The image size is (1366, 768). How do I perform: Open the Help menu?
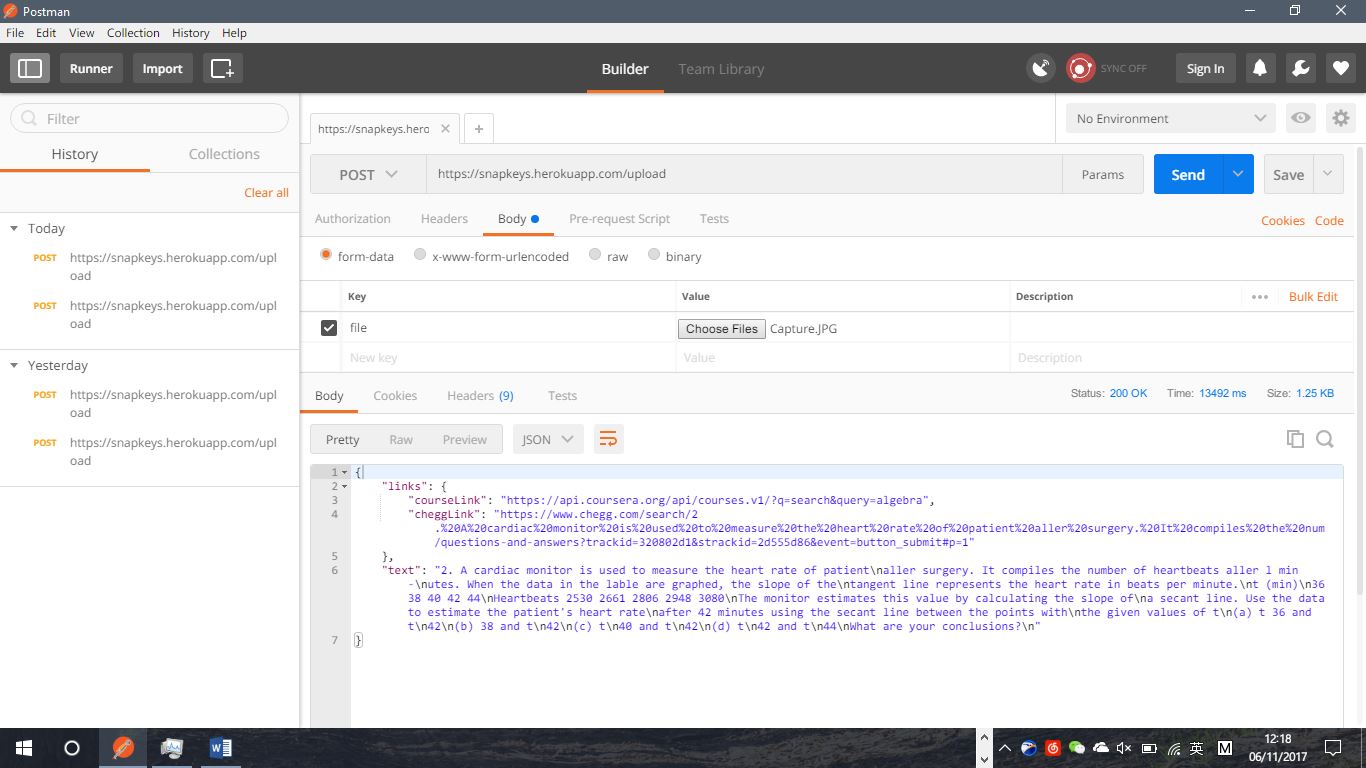tap(234, 33)
